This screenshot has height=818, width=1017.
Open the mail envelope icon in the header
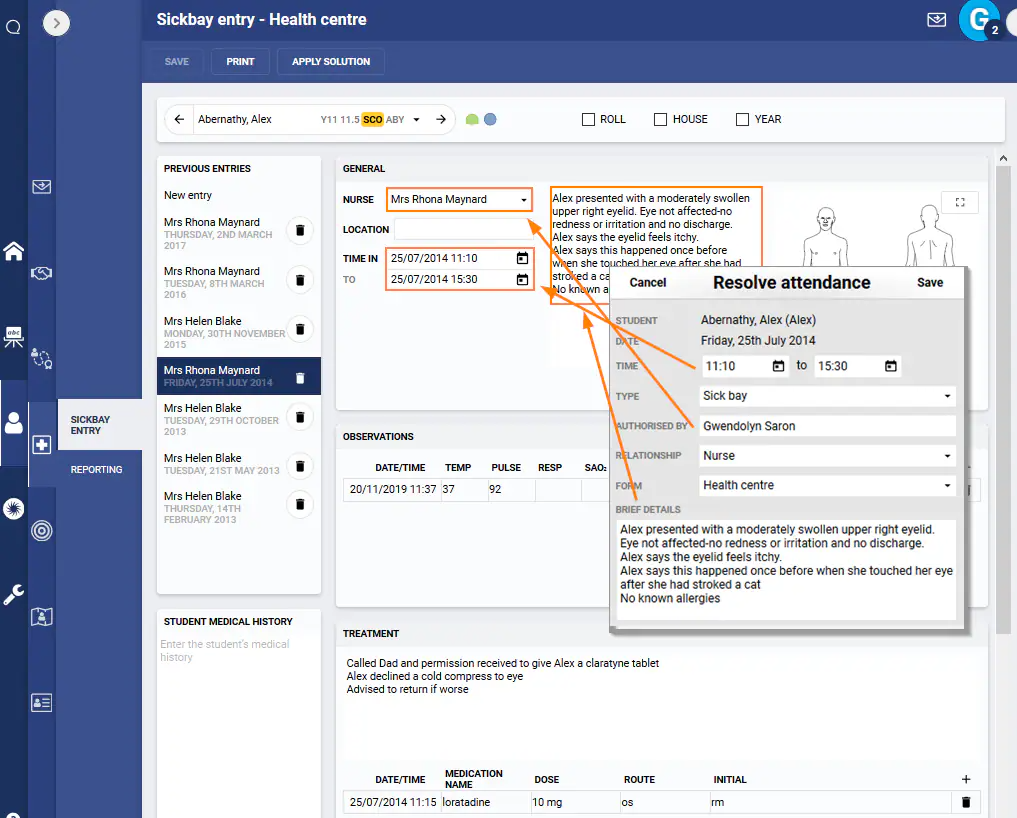tap(936, 19)
